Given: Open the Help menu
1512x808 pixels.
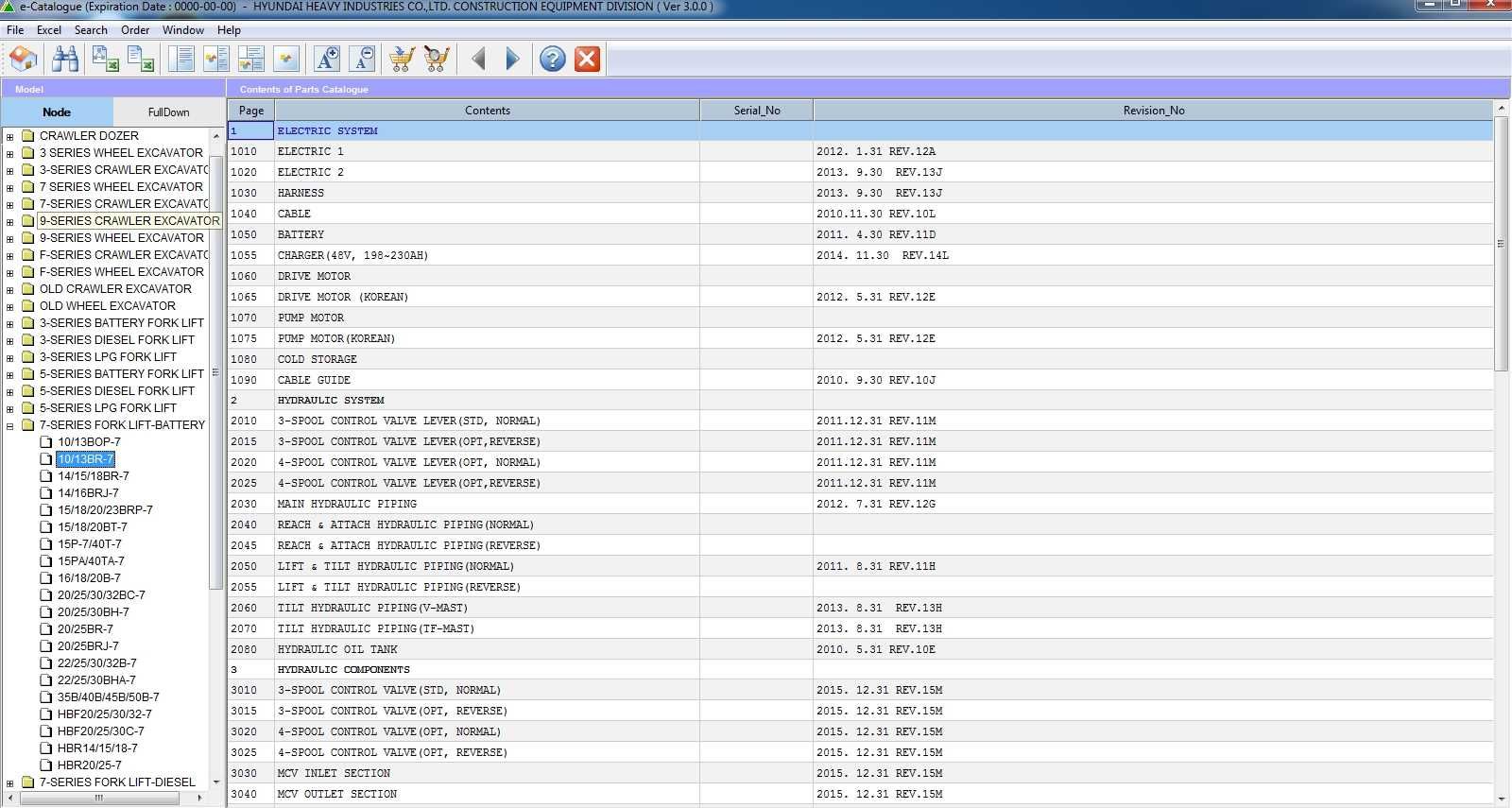Looking at the screenshot, I should pyautogui.click(x=229, y=29).
